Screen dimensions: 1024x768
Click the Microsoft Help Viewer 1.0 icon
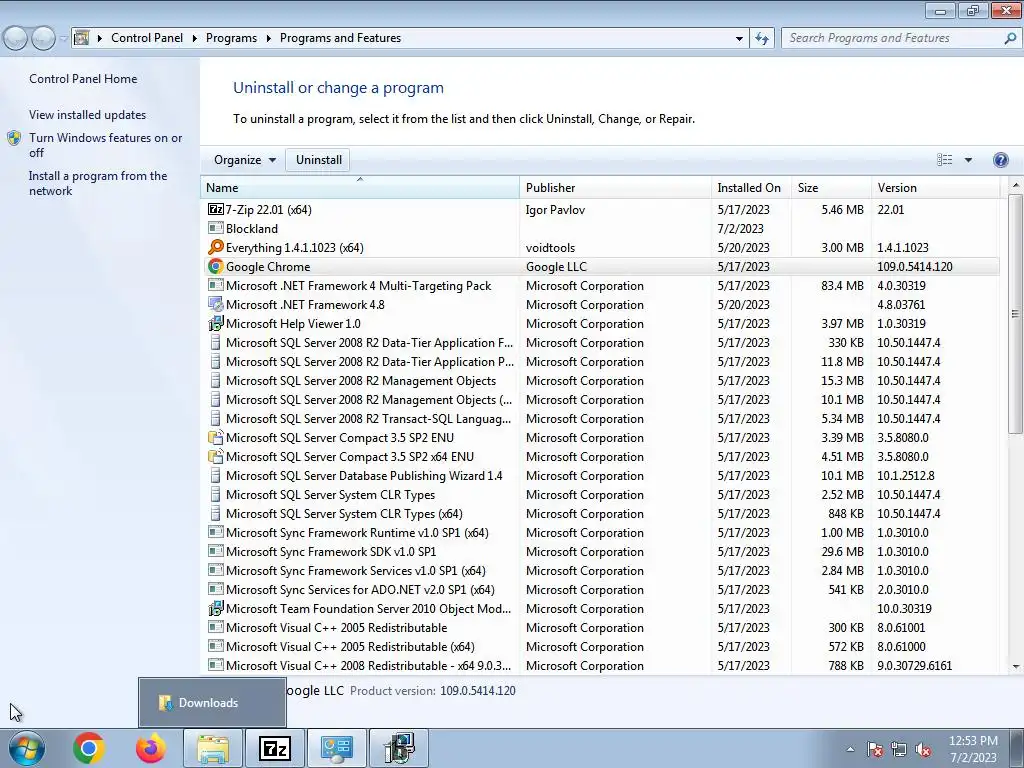tap(216, 323)
